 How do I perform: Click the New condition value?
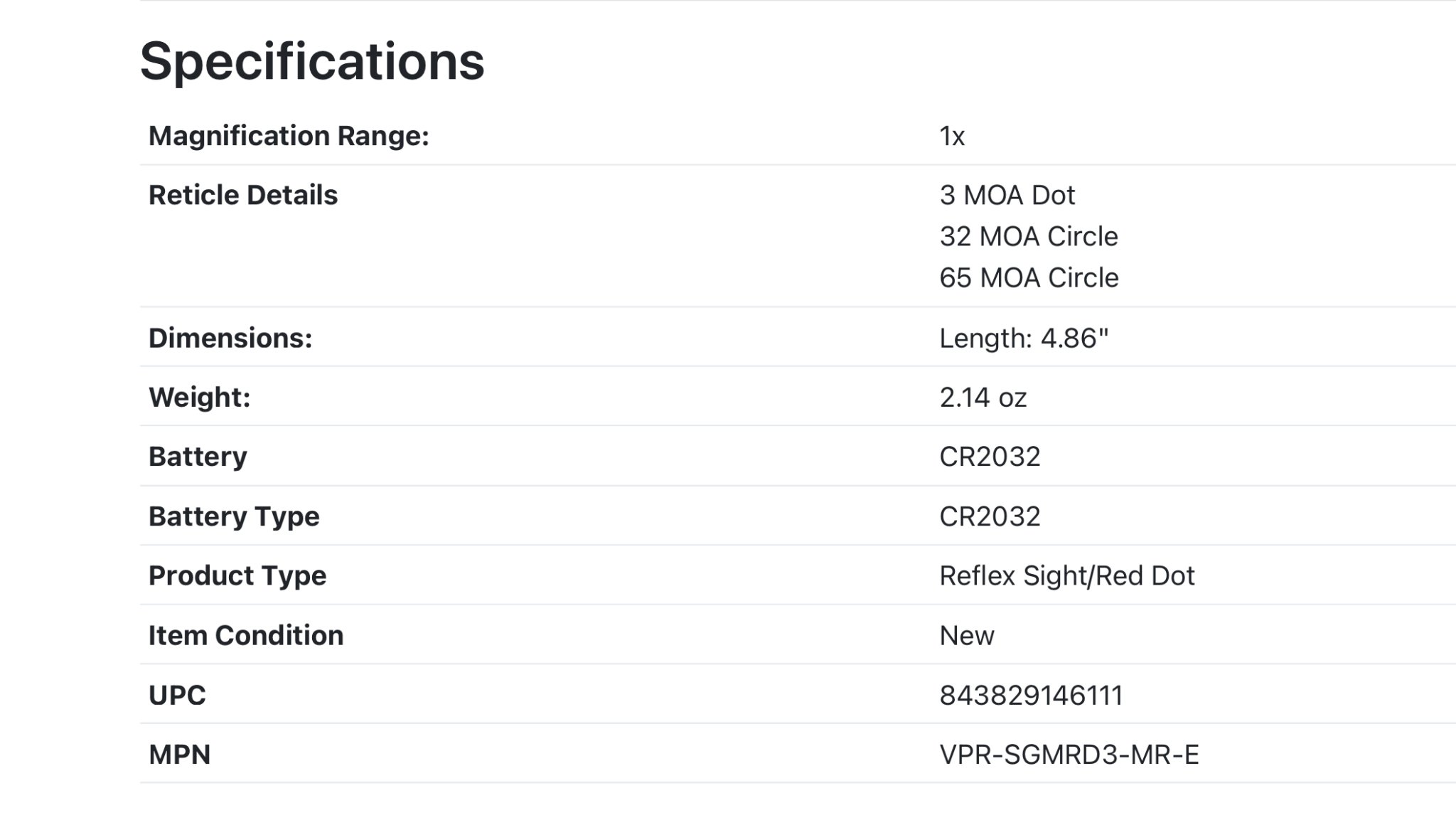tap(966, 635)
